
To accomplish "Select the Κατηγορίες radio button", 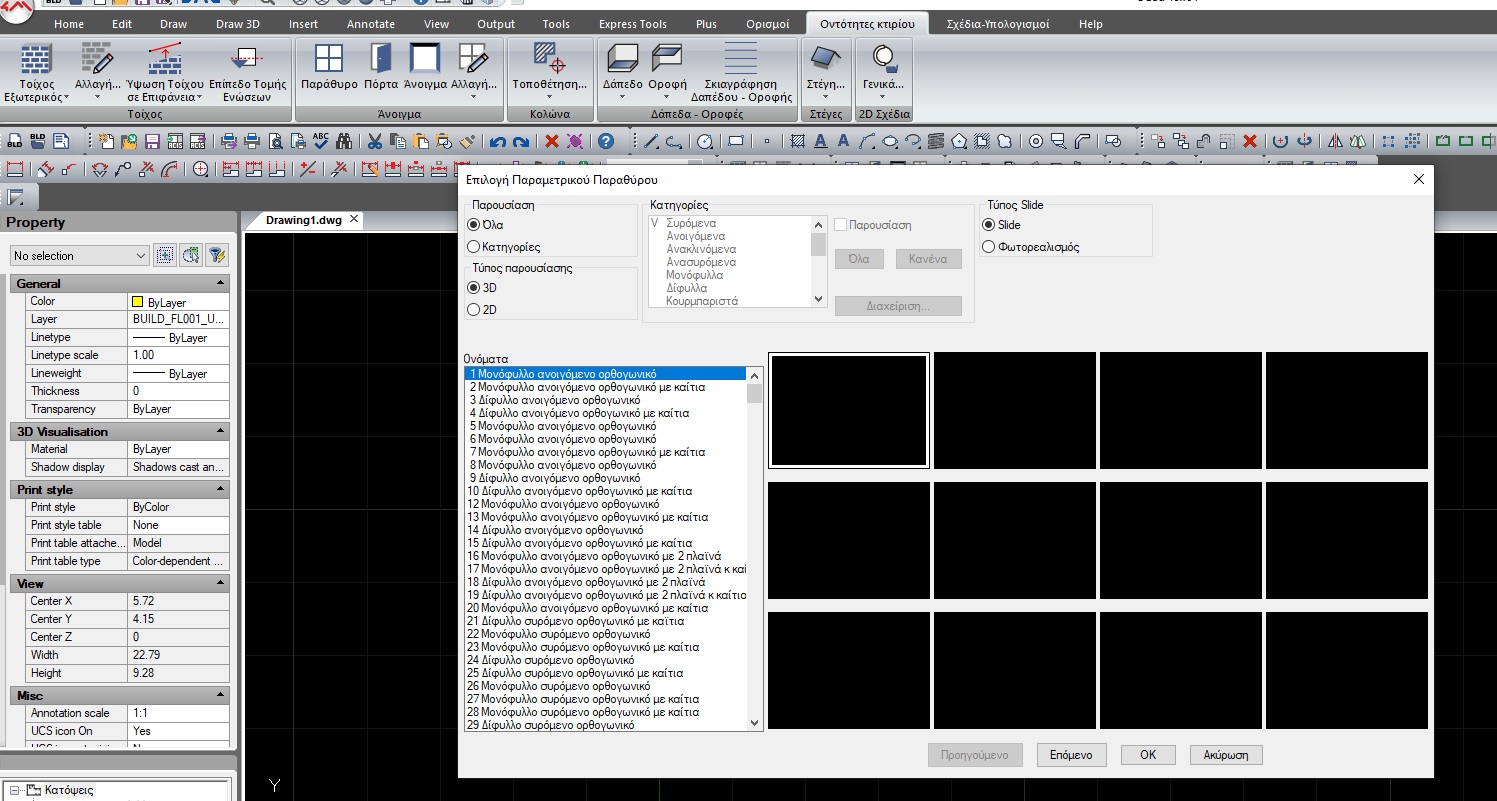I will point(474,246).
